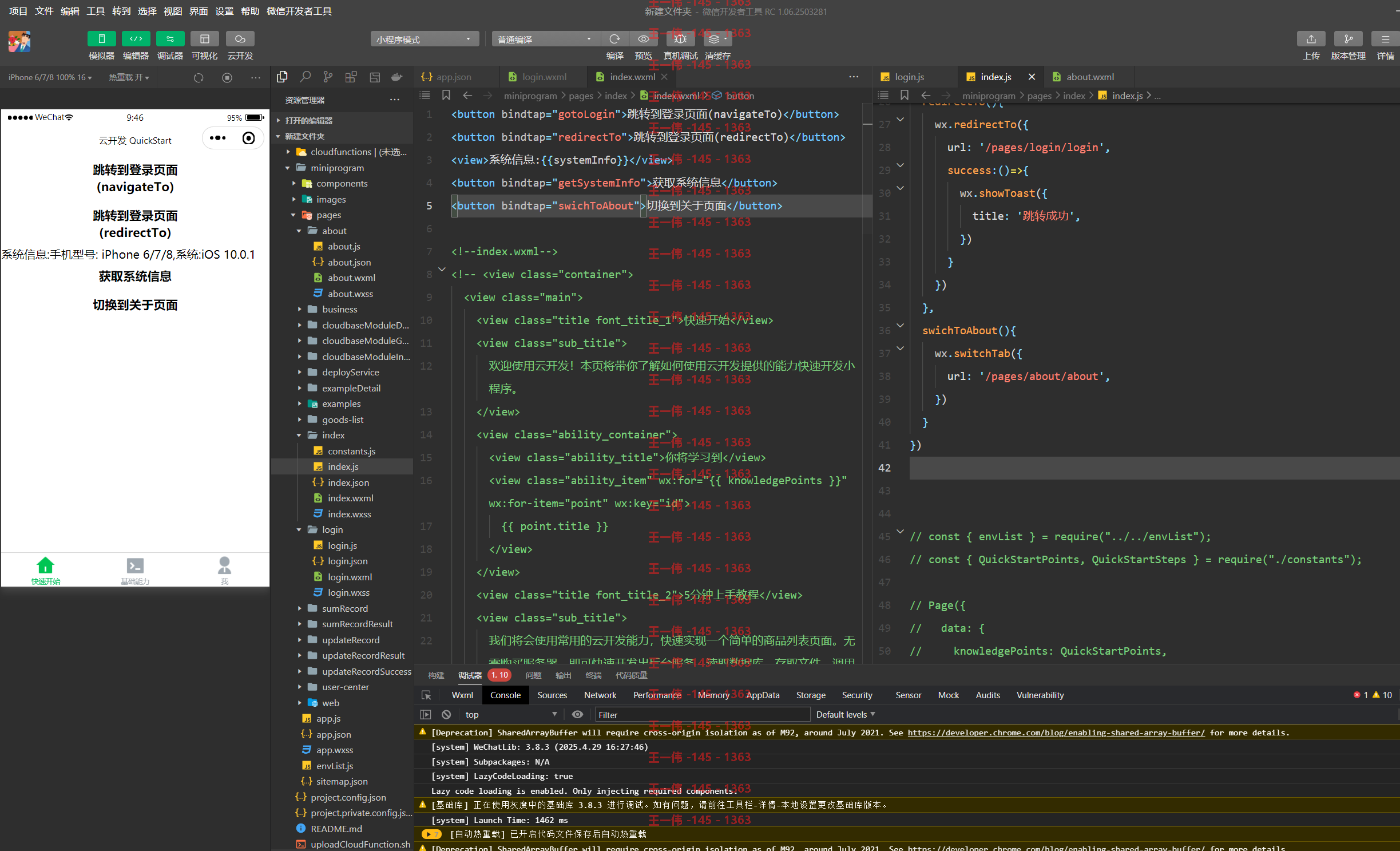This screenshot has width=1400, height=851.
Task: Switch to the 快速开始 tab bar item
Action: click(x=46, y=570)
